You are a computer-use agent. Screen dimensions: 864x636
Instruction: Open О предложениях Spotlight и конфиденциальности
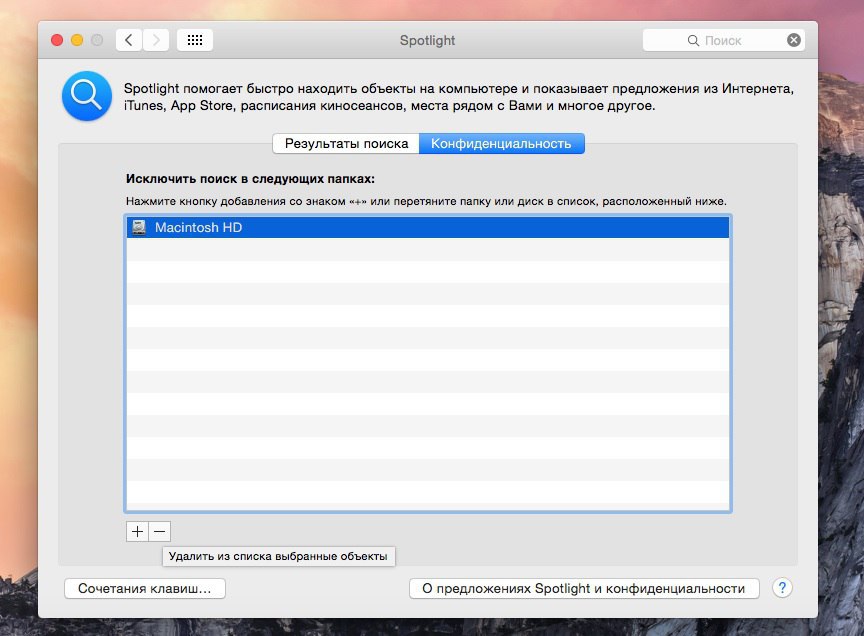pyautogui.click(x=584, y=588)
